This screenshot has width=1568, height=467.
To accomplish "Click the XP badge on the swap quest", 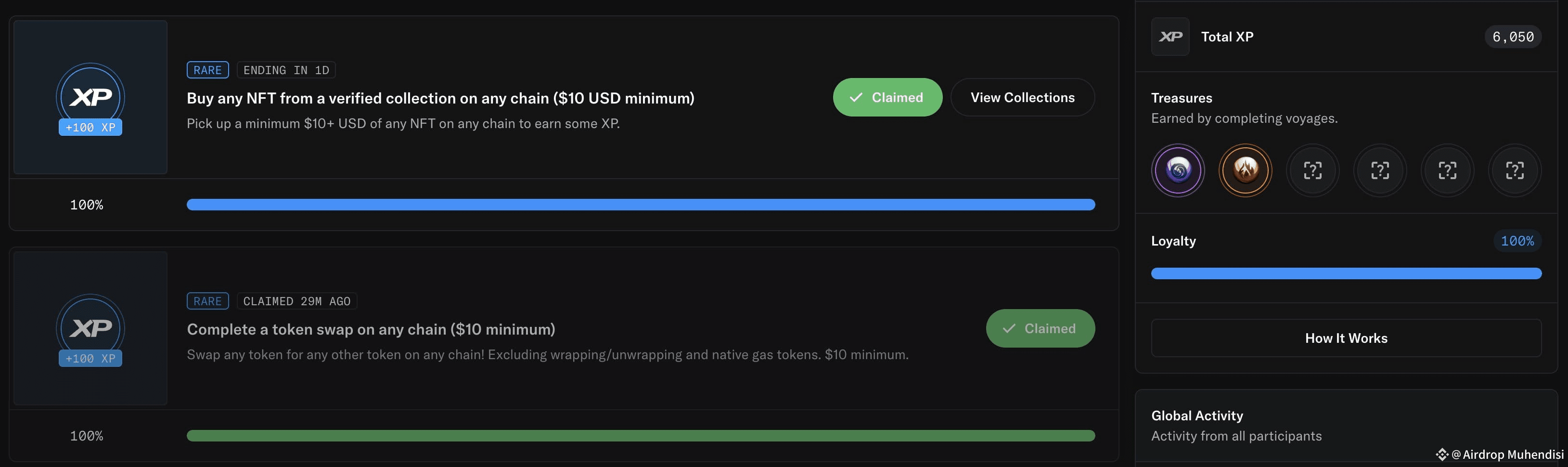I will tap(90, 329).
